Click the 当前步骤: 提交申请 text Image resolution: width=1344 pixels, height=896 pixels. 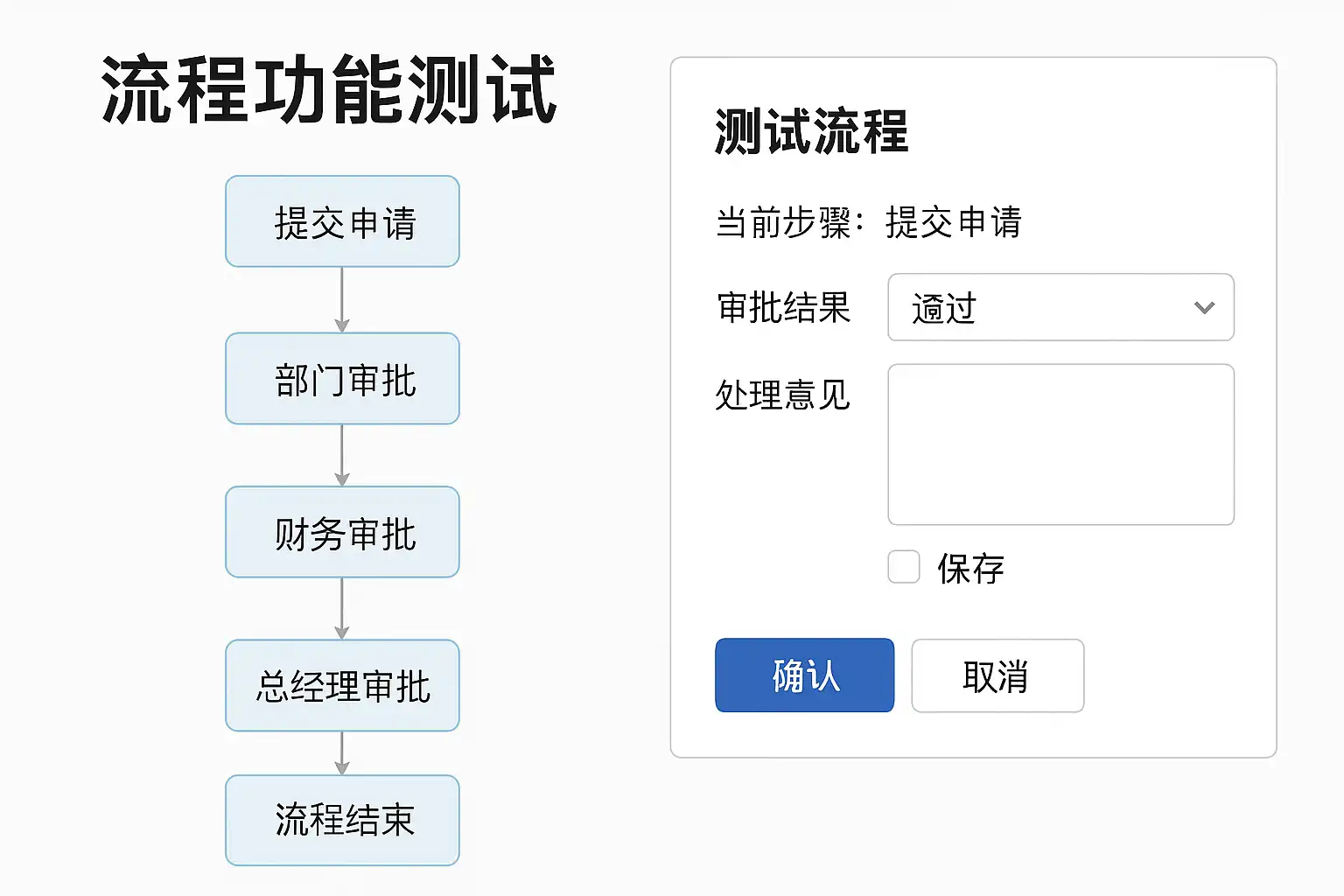click(868, 222)
